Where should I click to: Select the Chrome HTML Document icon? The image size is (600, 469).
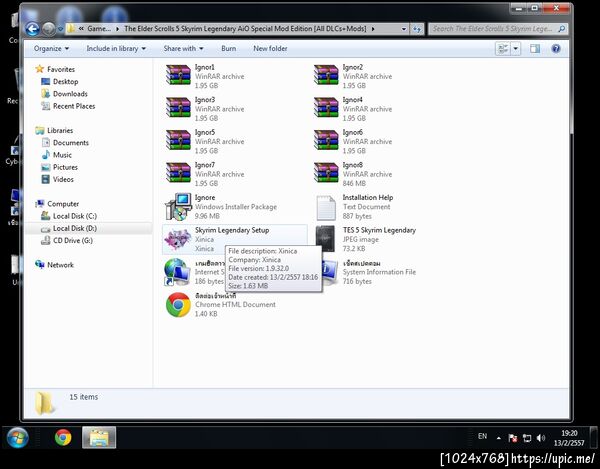click(178, 305)
